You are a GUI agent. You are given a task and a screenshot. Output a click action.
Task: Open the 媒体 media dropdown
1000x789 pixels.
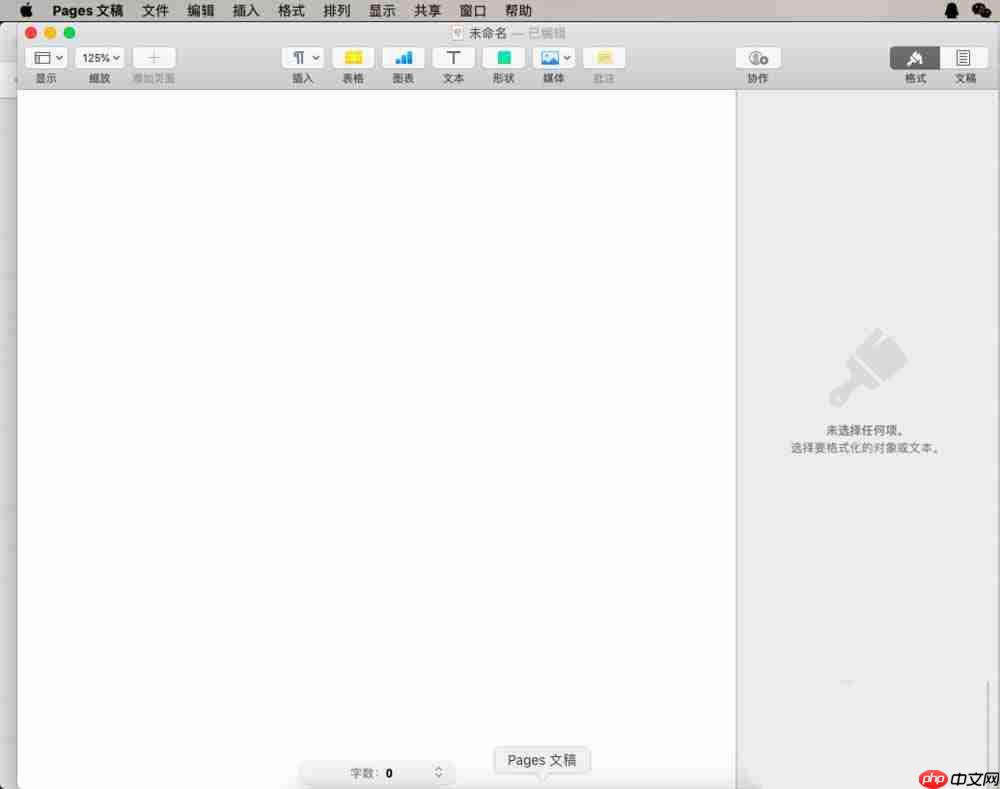pyautogui.click(x=554, y=58)
